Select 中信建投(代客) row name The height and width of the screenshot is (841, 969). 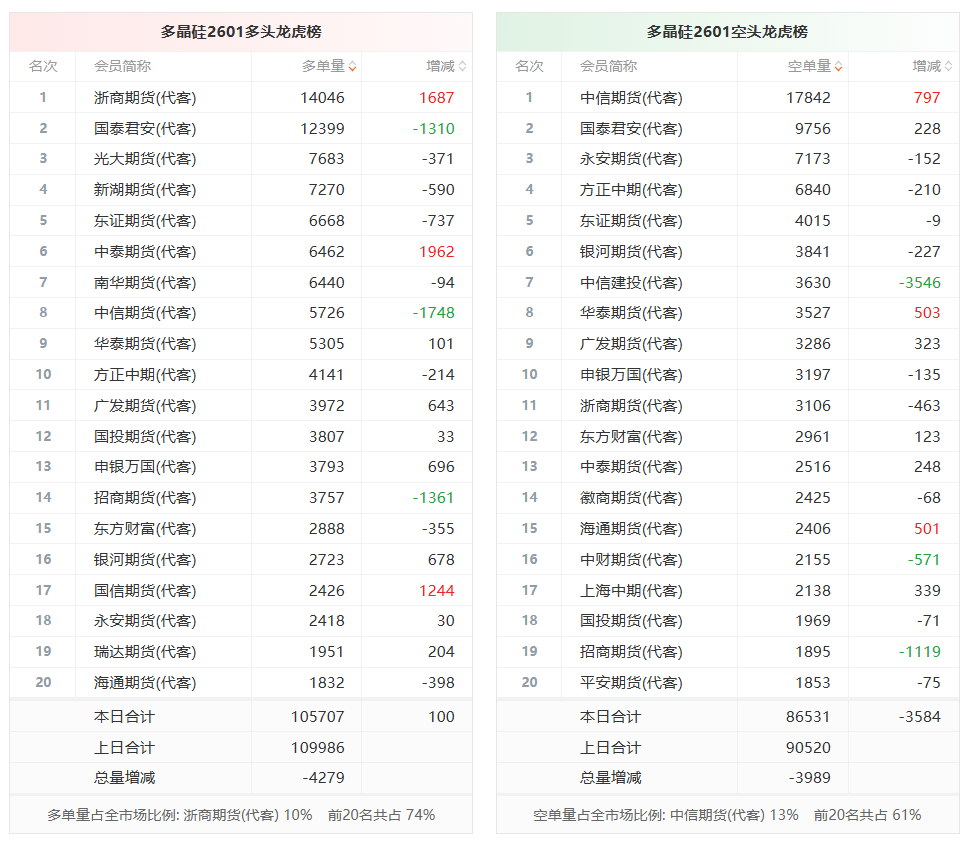[631, 282]
